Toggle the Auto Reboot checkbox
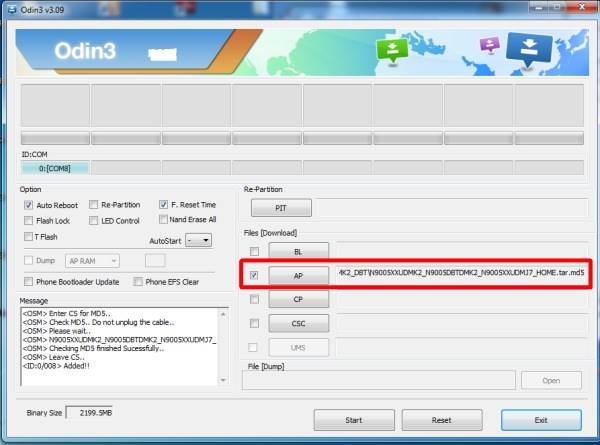 pyautogui.click(x=29, y=205)
